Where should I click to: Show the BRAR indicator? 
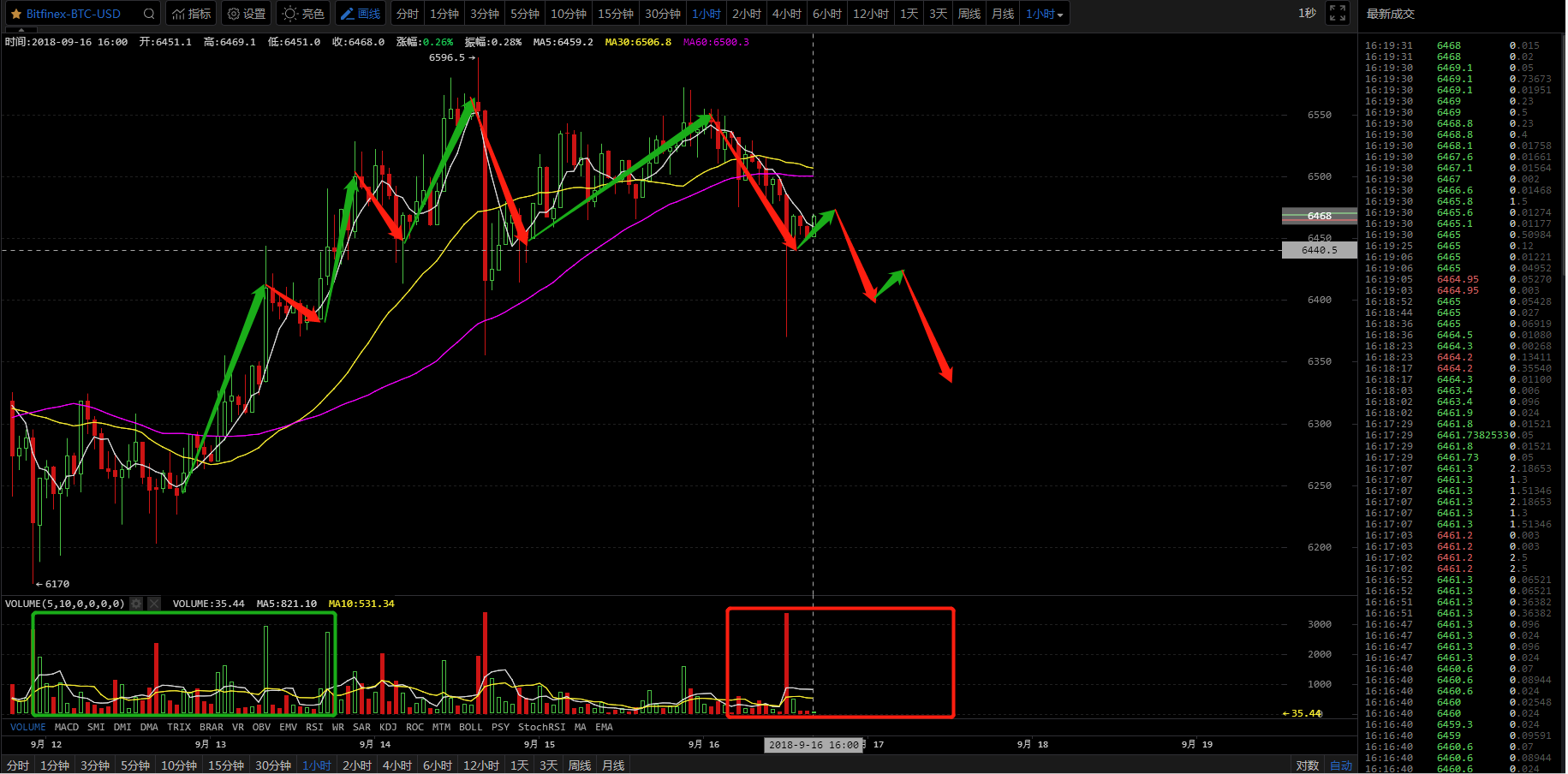(x=212, y=727)
